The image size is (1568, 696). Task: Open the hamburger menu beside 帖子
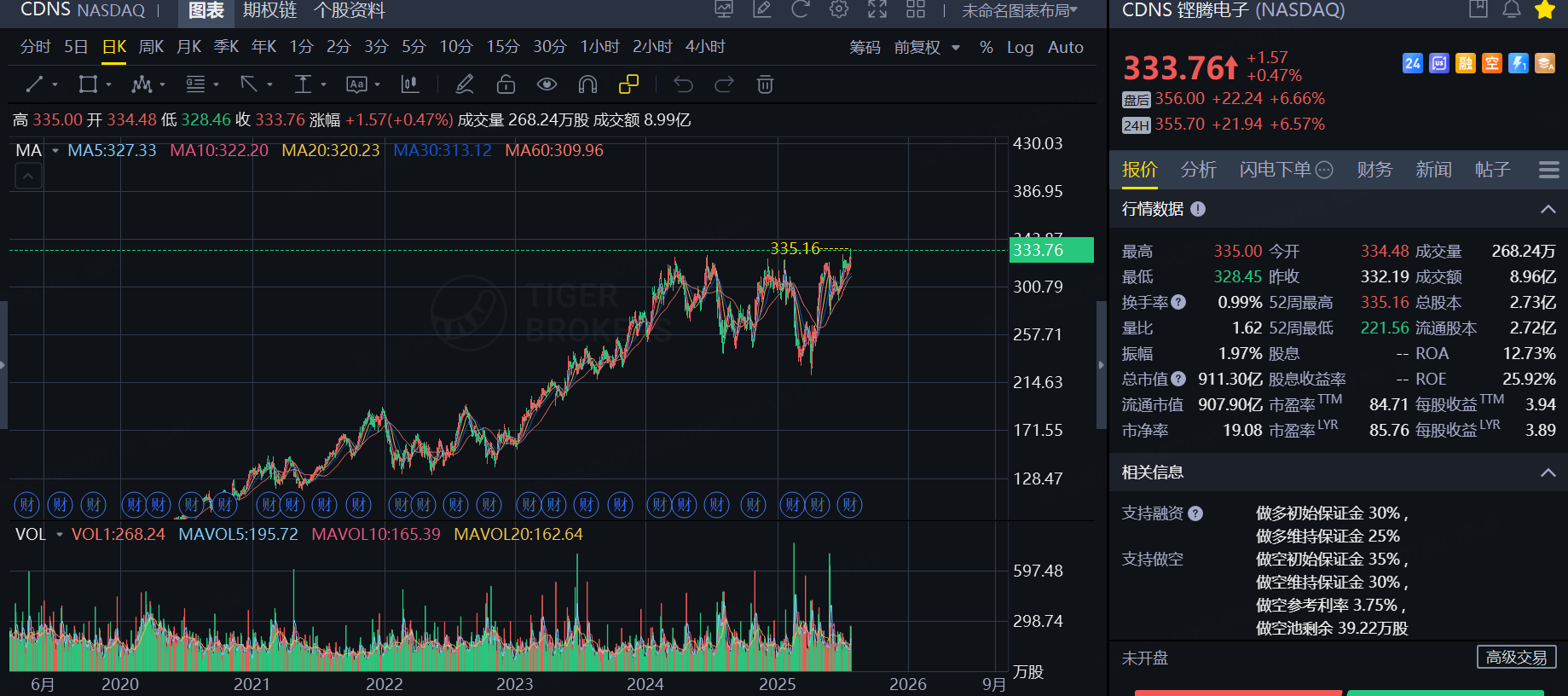click(x=1549, y=170)
